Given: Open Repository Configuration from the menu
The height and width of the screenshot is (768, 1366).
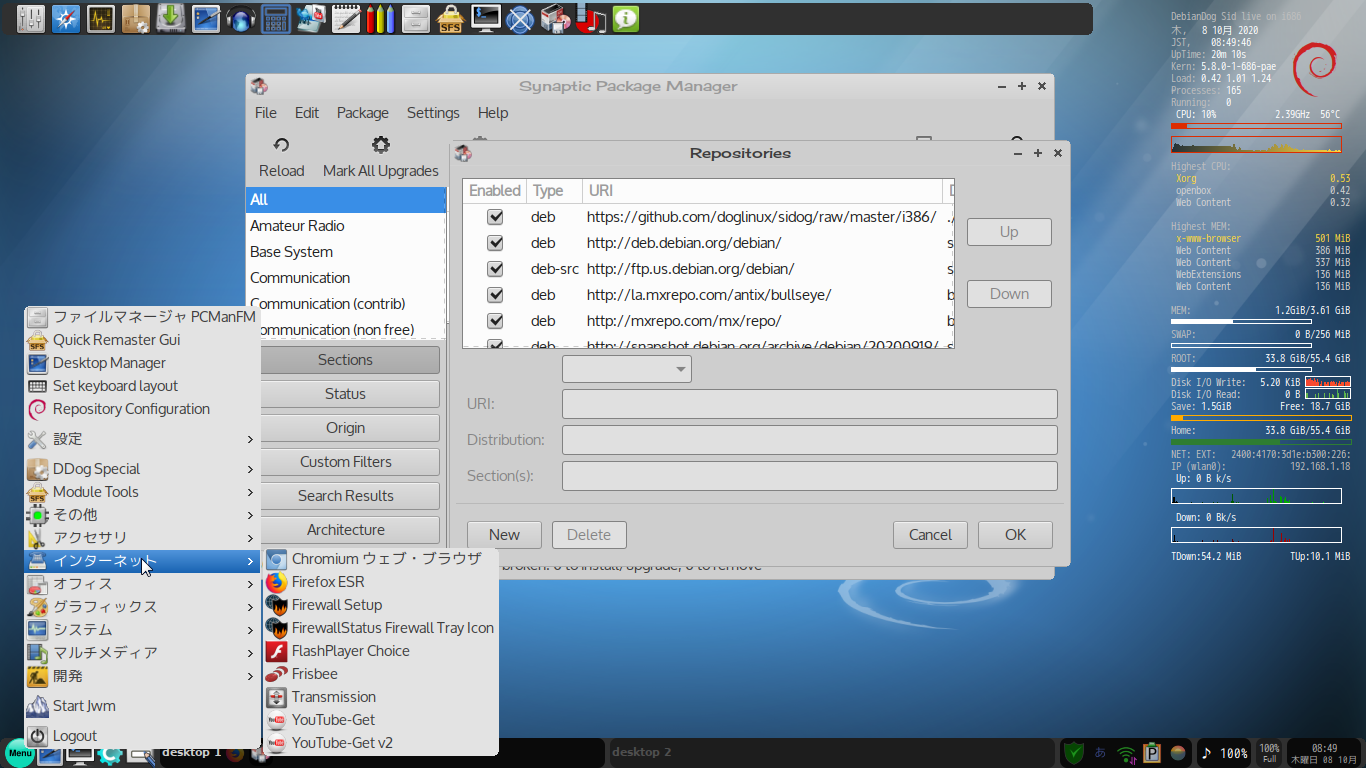Looking at the screenshot, I should point(142,409).
